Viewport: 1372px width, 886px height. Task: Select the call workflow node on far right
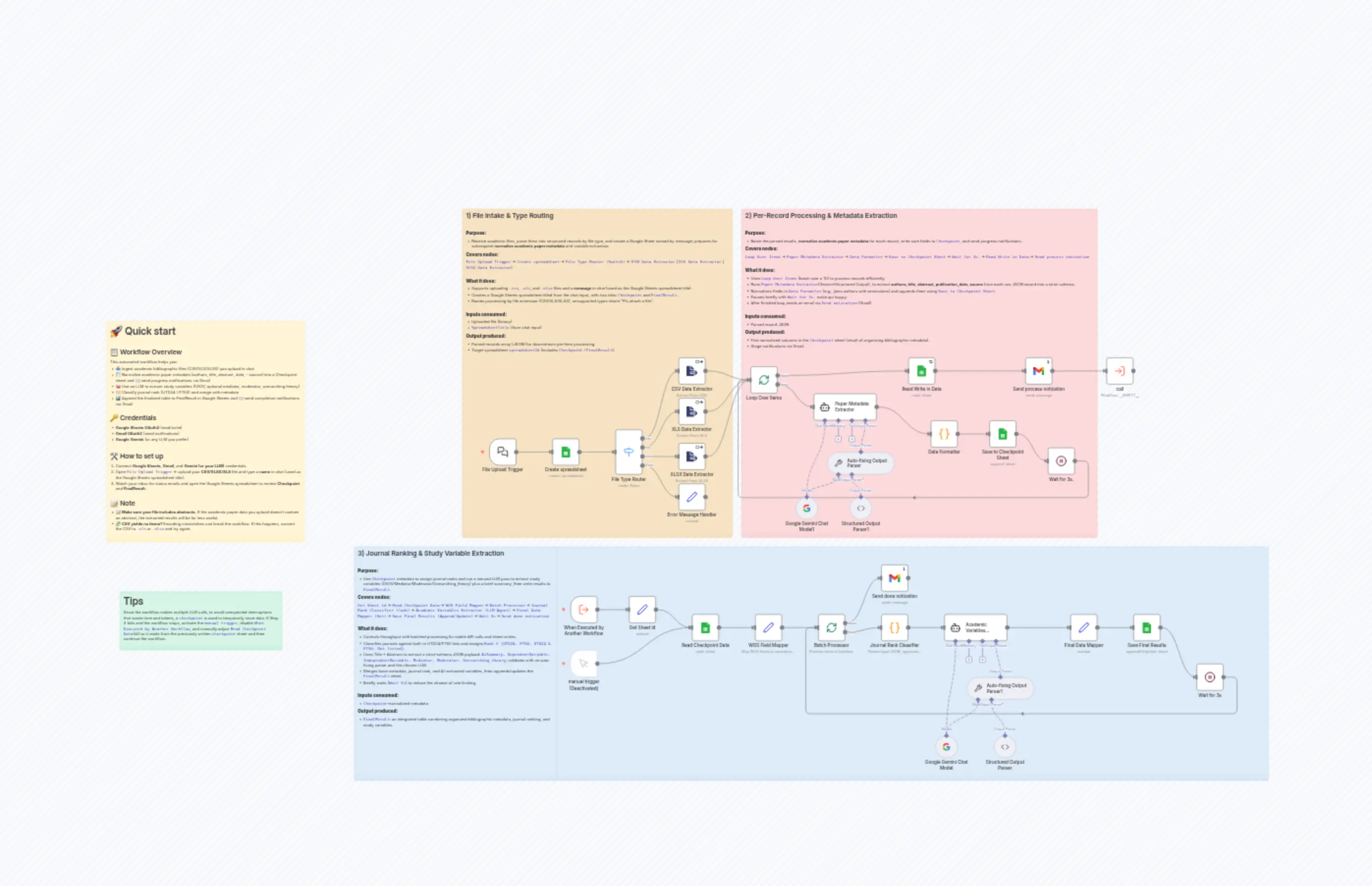coord(1121,372)
